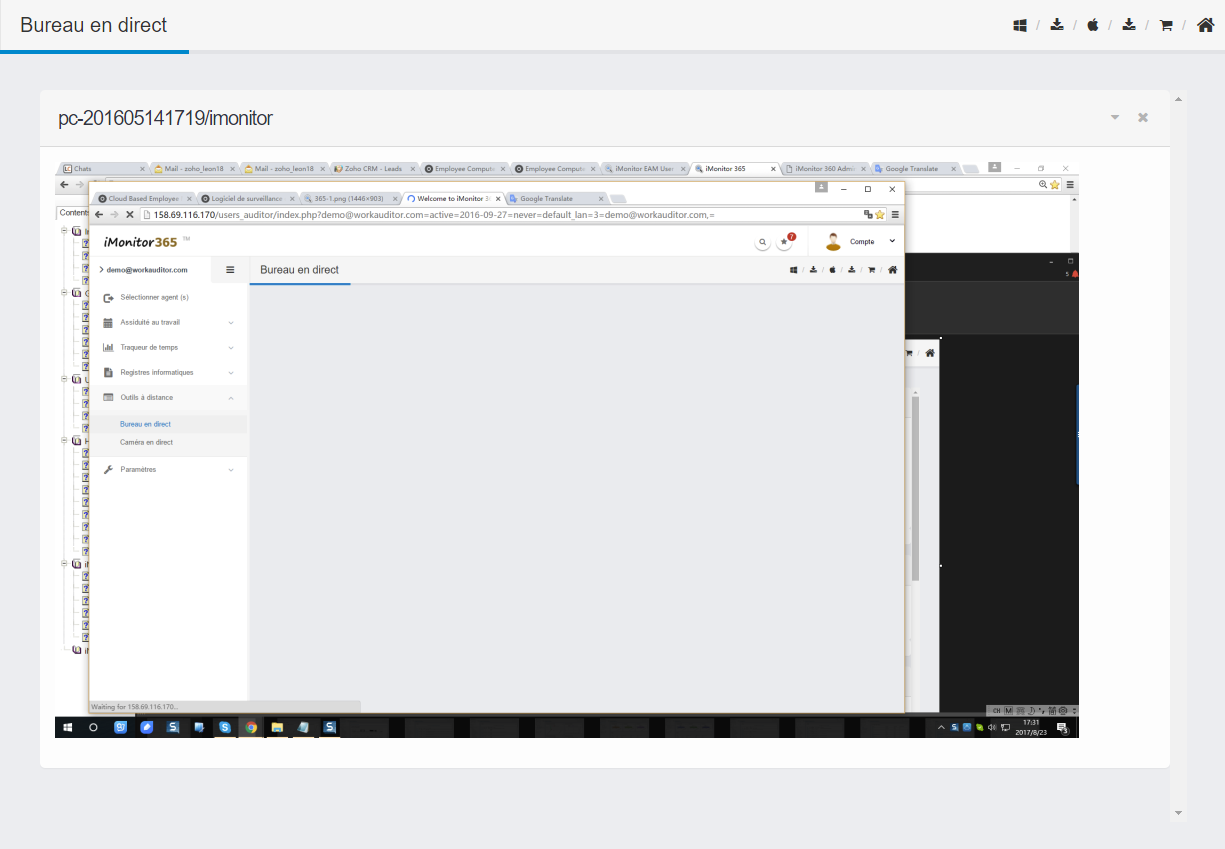Switch to 'Welcome to iMonitor' tab
This screenshot has height=849, width=1225.
point(452,198)
